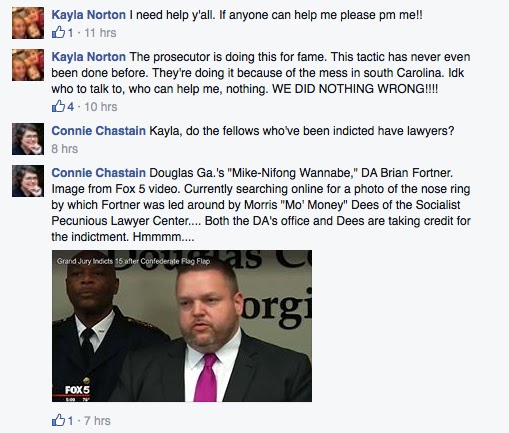
Task: Open Connie Chastain's avatar on Fortner comment
Action: [x=28, y=181]
